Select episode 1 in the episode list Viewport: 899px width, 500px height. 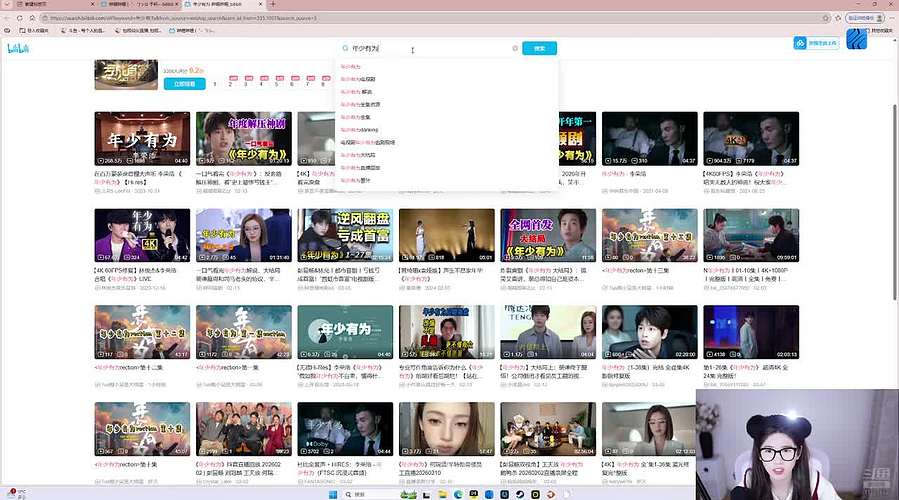215,84
